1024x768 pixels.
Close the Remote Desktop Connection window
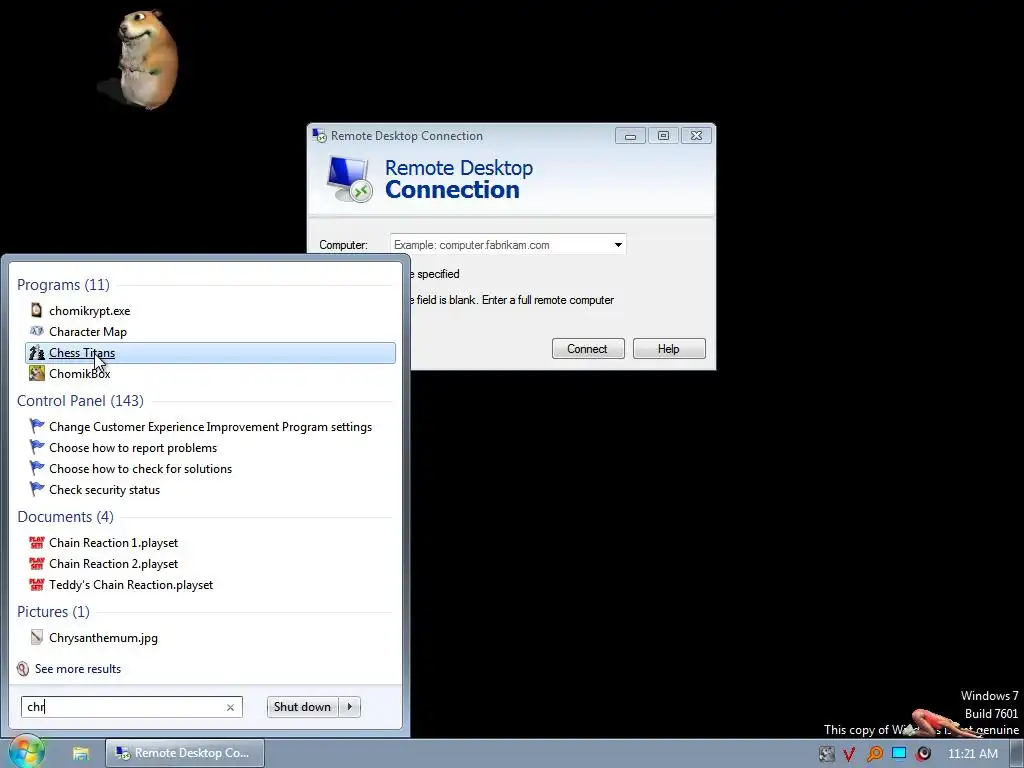click(696, 136)
